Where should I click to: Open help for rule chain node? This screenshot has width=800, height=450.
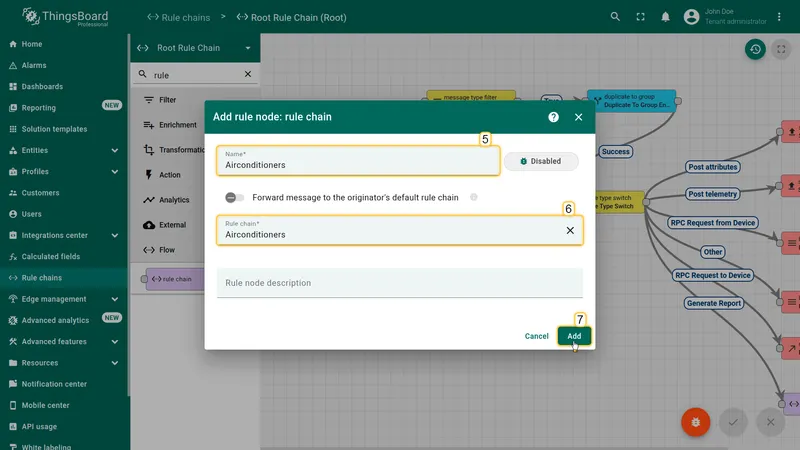[x=553, y=117]
